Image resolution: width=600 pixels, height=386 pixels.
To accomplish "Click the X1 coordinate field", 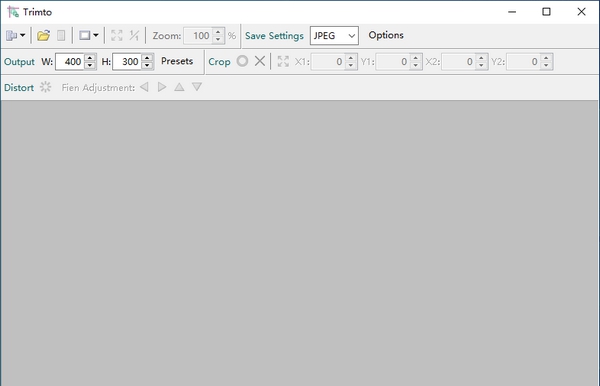I will tap(328, 62).
